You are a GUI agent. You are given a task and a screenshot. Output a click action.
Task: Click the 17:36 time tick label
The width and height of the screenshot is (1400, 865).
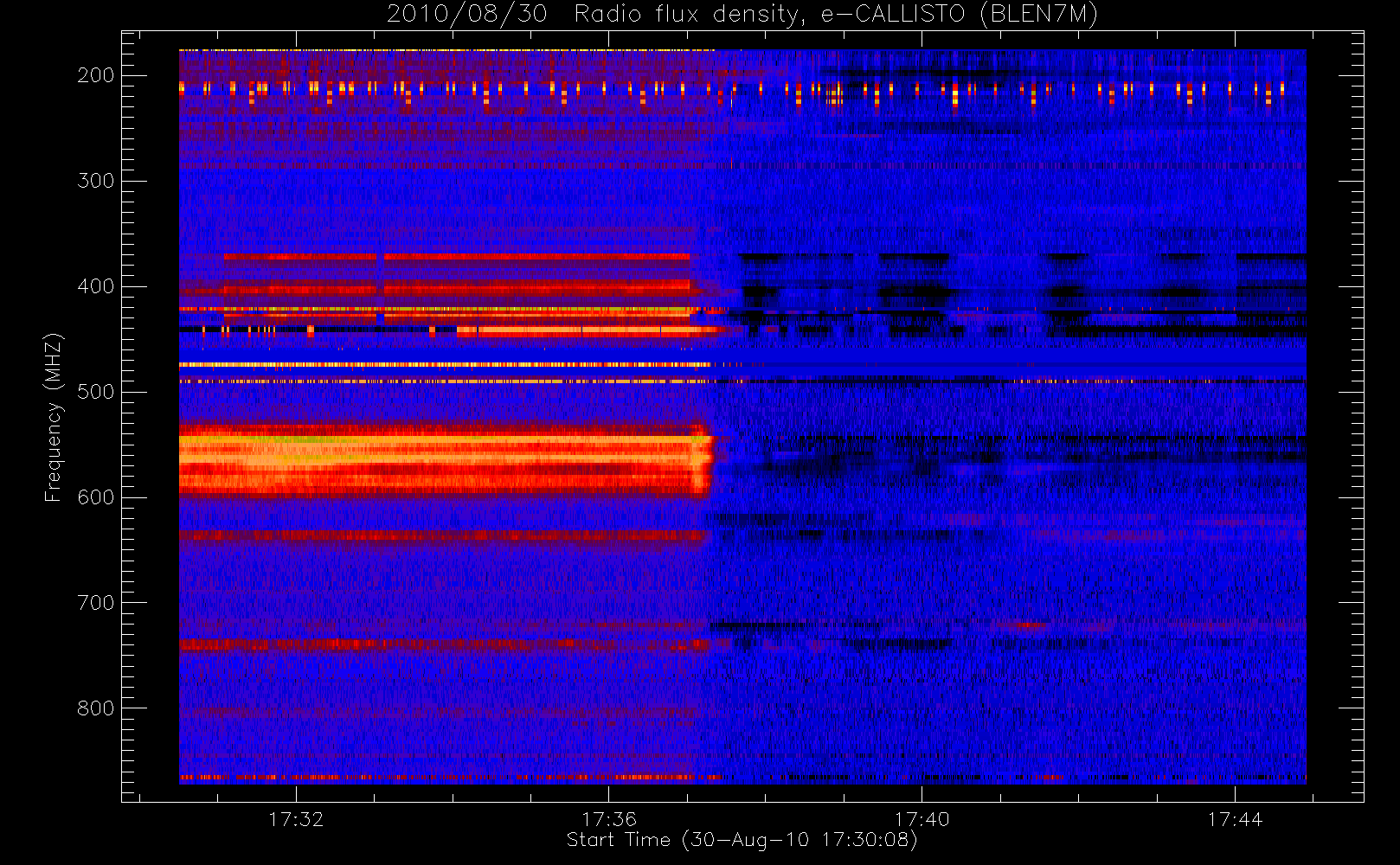(609, 819)
